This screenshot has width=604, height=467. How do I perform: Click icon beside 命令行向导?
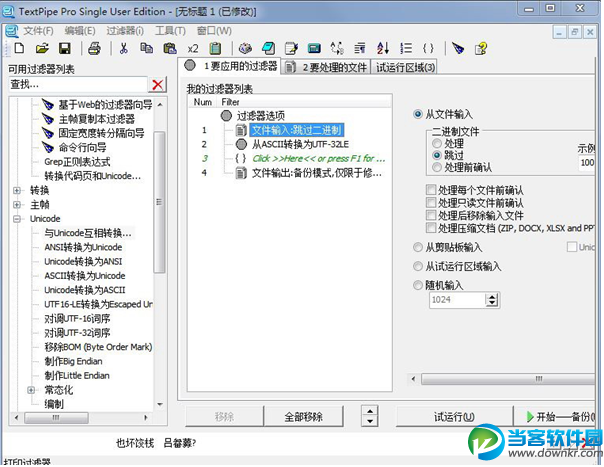(47, 147)
